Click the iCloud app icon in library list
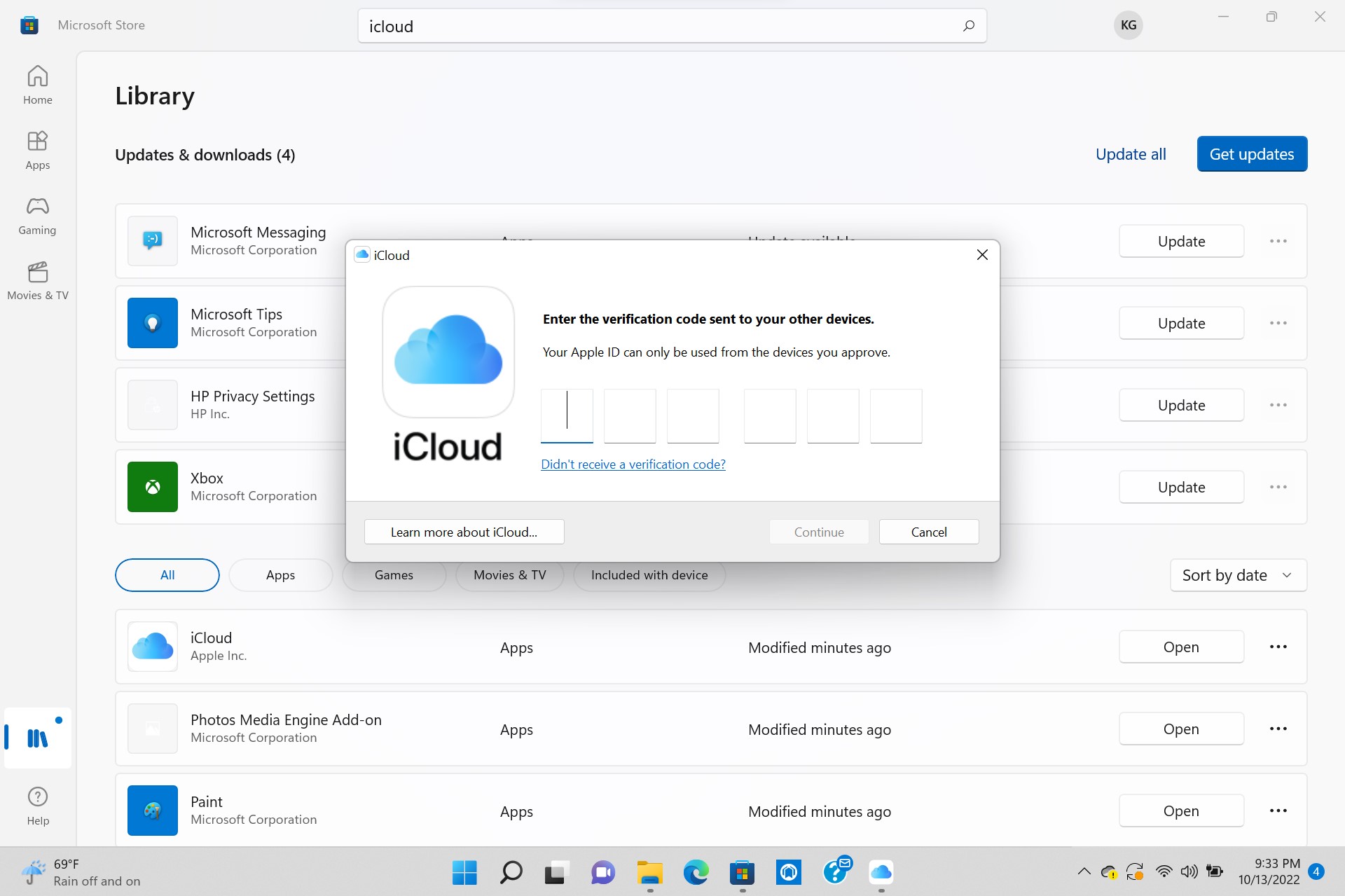 153,647
